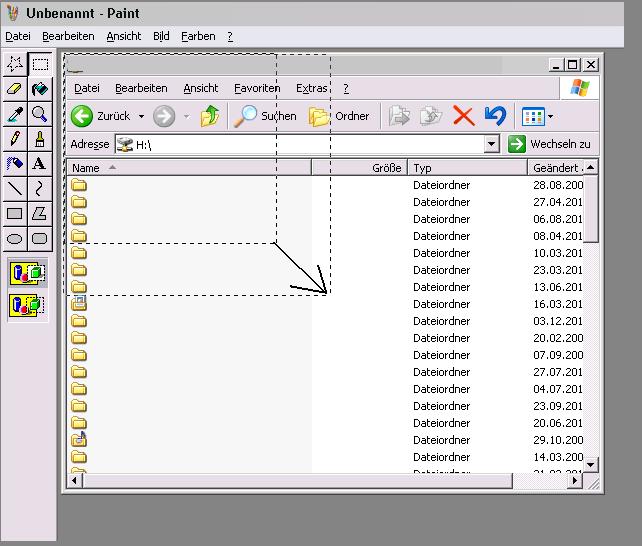Select the Pencil tool
Screen dimensions: 642x546
(x=15, y=139)
